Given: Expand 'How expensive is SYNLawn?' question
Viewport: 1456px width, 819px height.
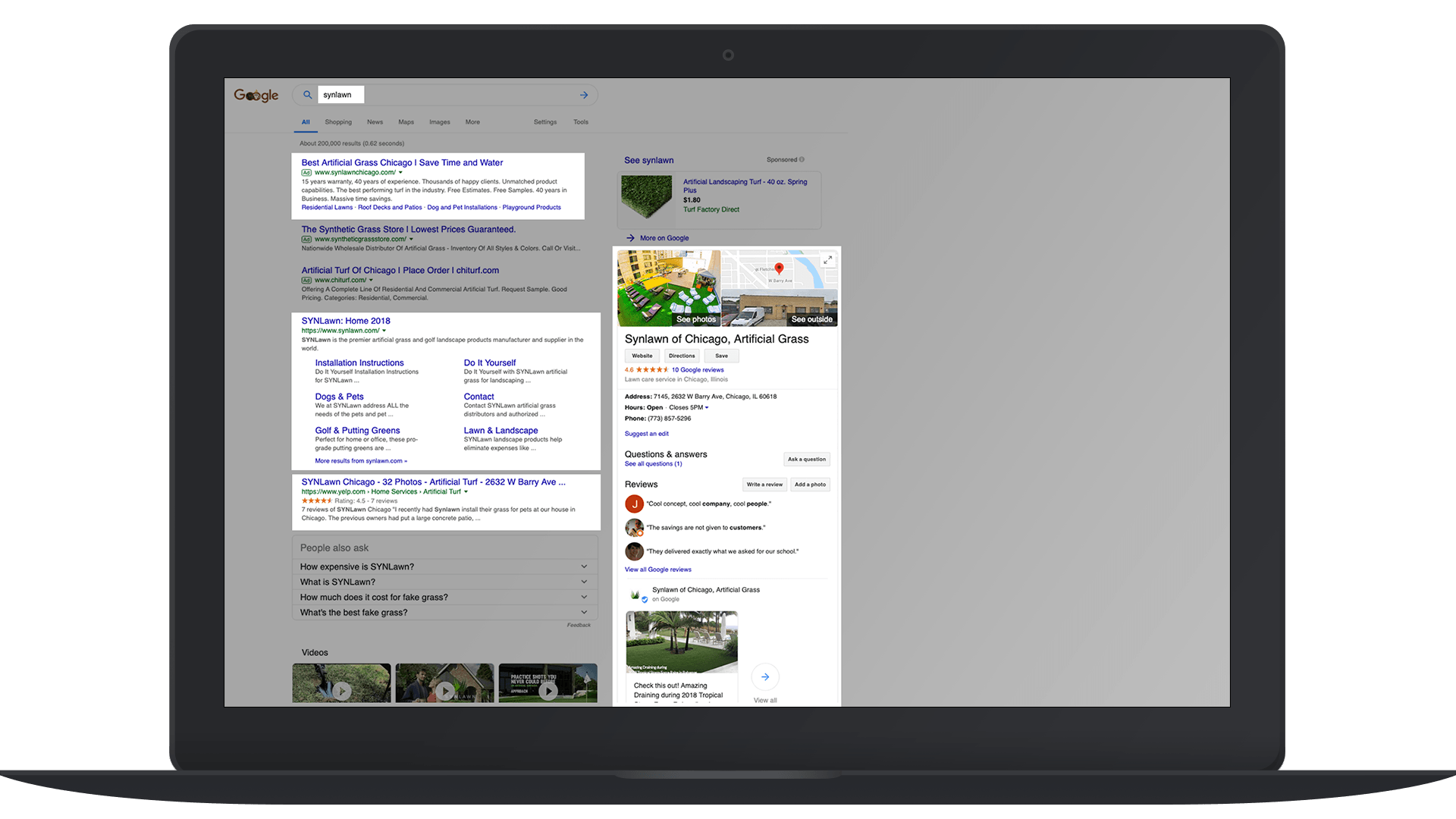Looking at the screenshot, I should pos(584,566).
